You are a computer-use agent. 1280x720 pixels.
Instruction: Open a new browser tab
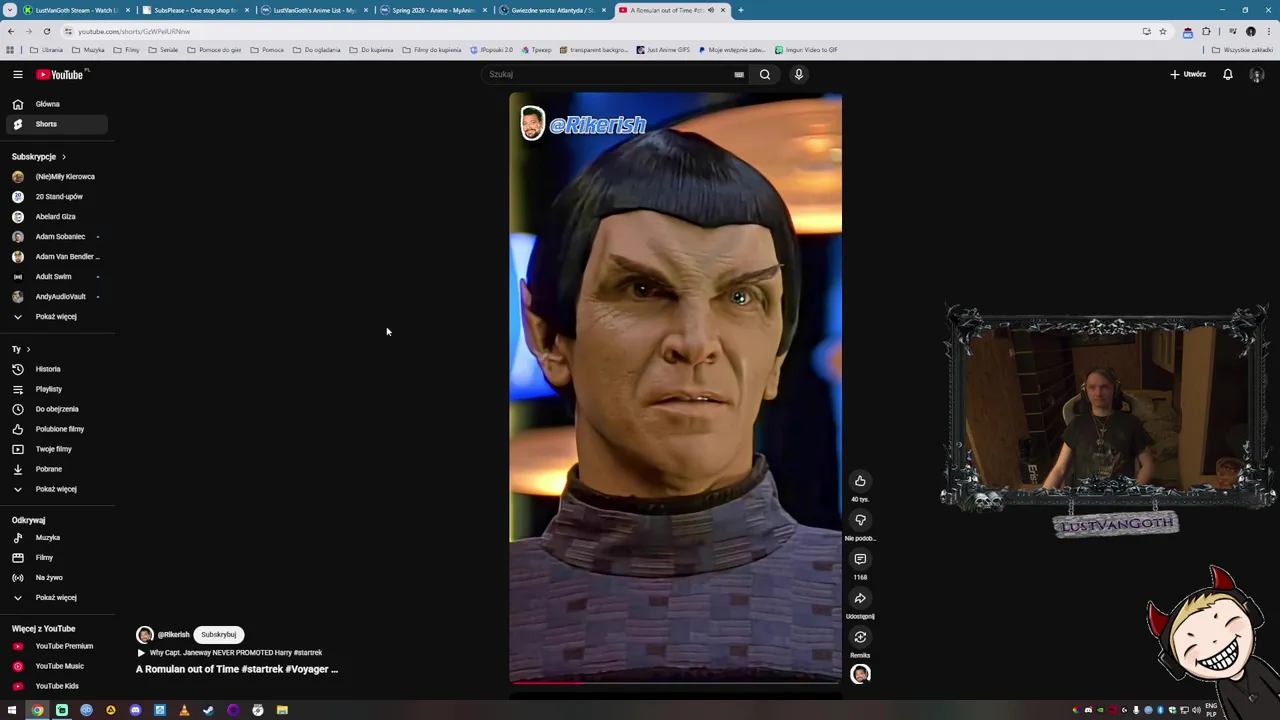coord(740,10)
